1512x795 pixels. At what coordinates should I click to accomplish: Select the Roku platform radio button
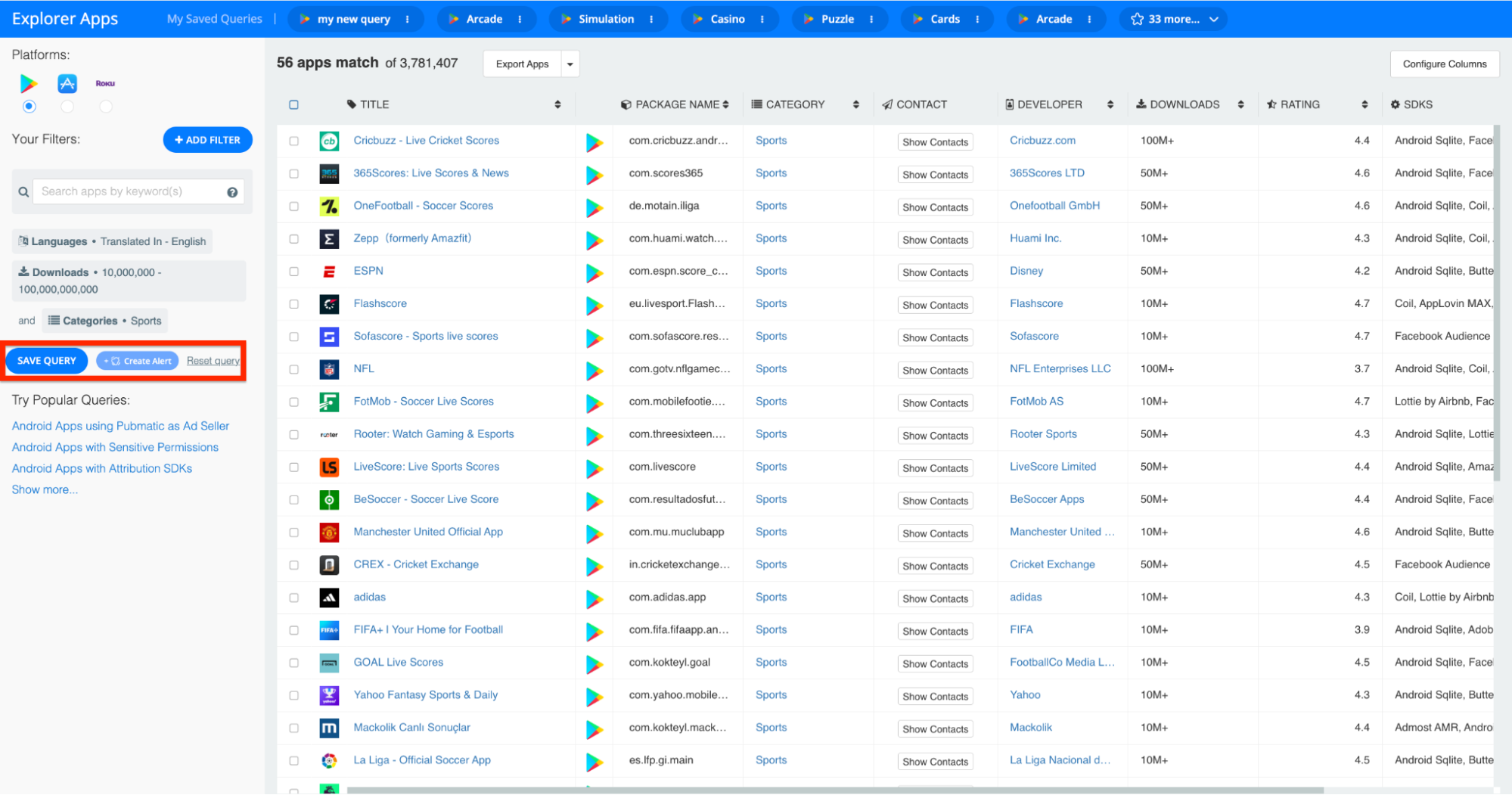pyautogui.click(x=106, y=107)
